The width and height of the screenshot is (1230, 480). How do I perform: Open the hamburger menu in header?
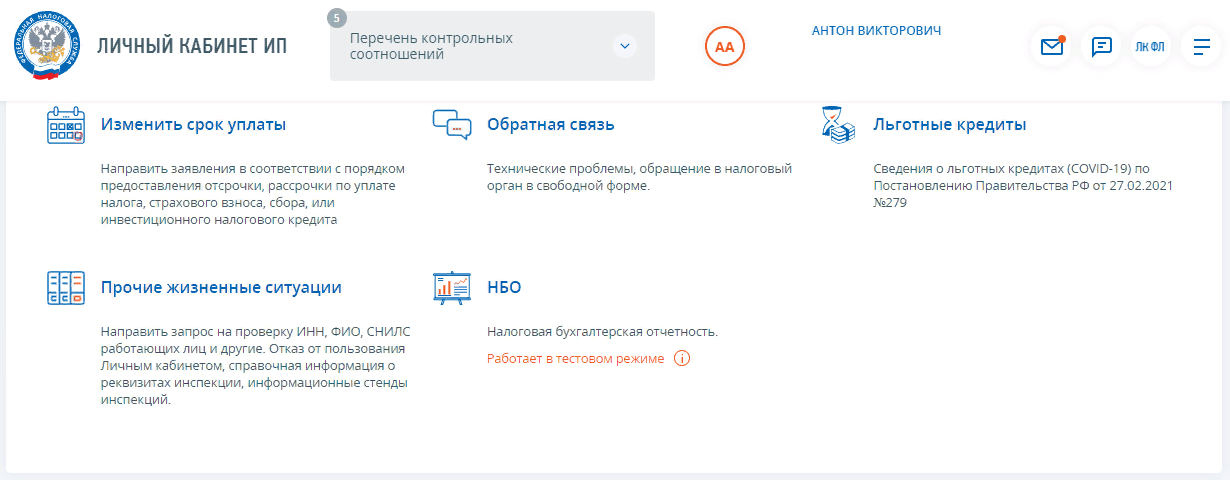click(1201, 47)
